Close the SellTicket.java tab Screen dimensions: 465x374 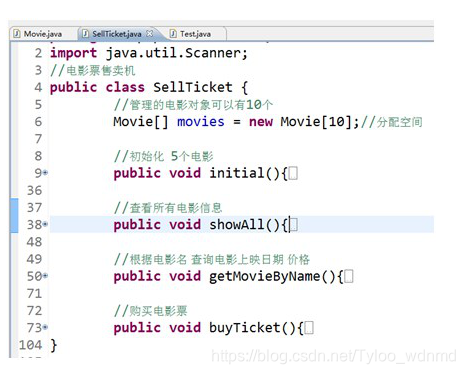coord(150,34)
